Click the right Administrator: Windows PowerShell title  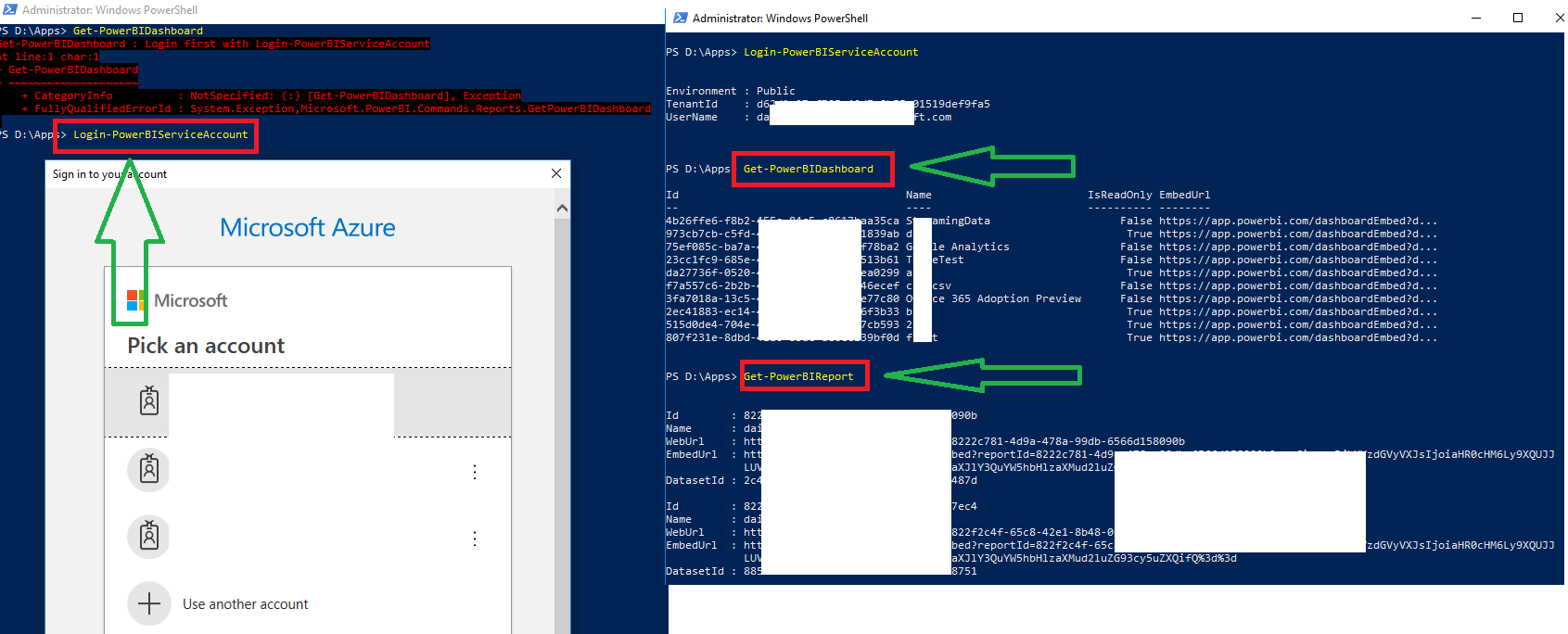pos(780,18)
